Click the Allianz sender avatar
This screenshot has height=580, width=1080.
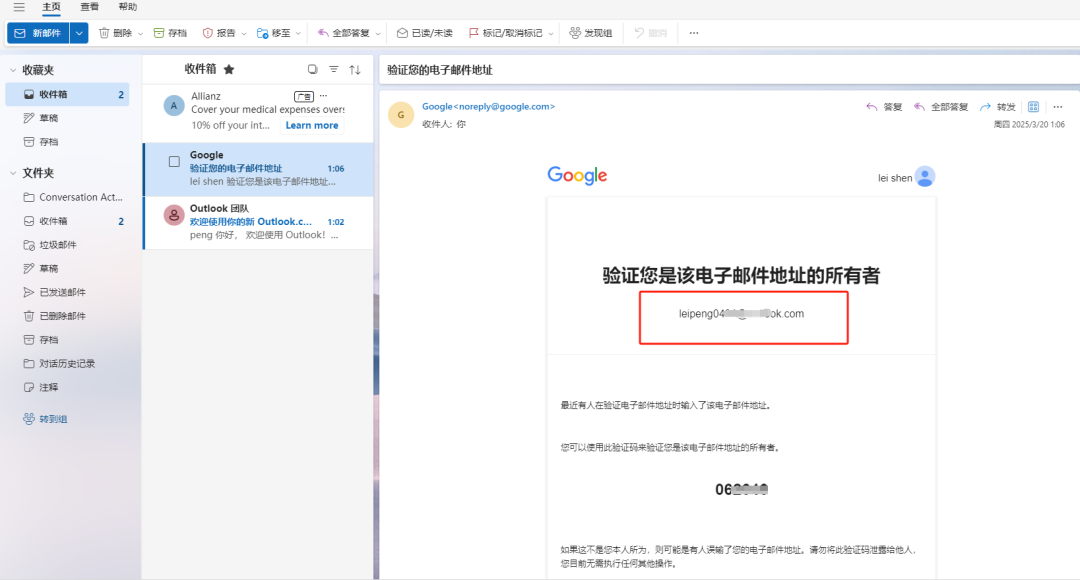pos(174,105)
